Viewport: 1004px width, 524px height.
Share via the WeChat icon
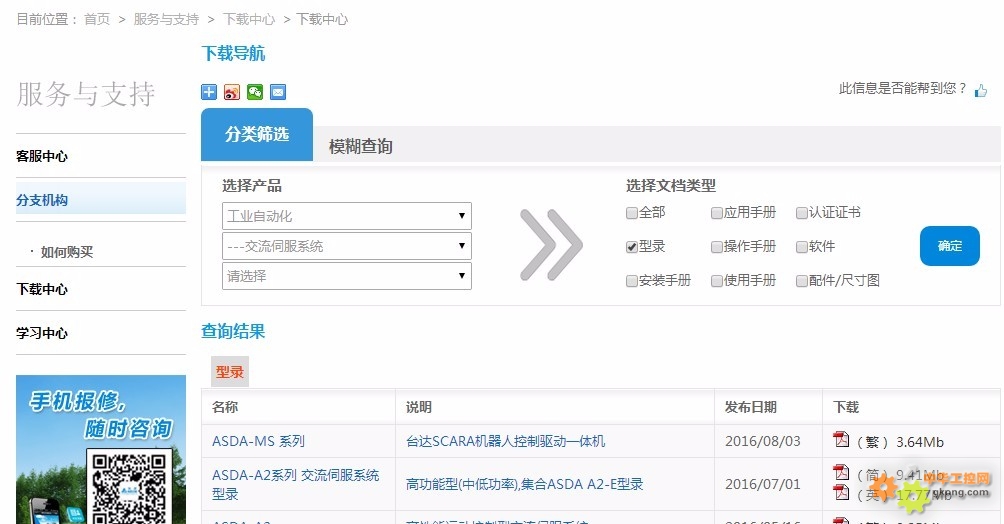pos(255,92)
